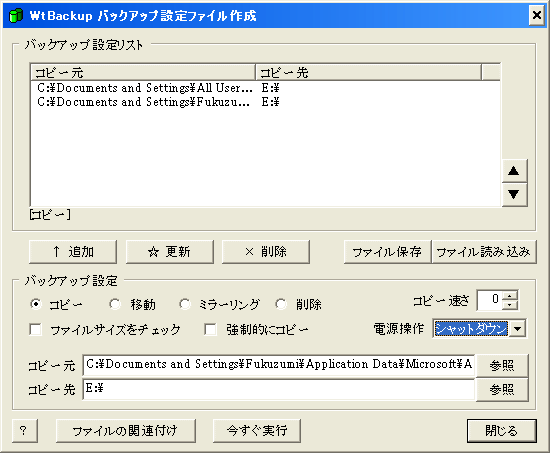This screenshot has width=550, height=453.
Task: Move selected entry up with up arrow
Action: coord(514,171)
